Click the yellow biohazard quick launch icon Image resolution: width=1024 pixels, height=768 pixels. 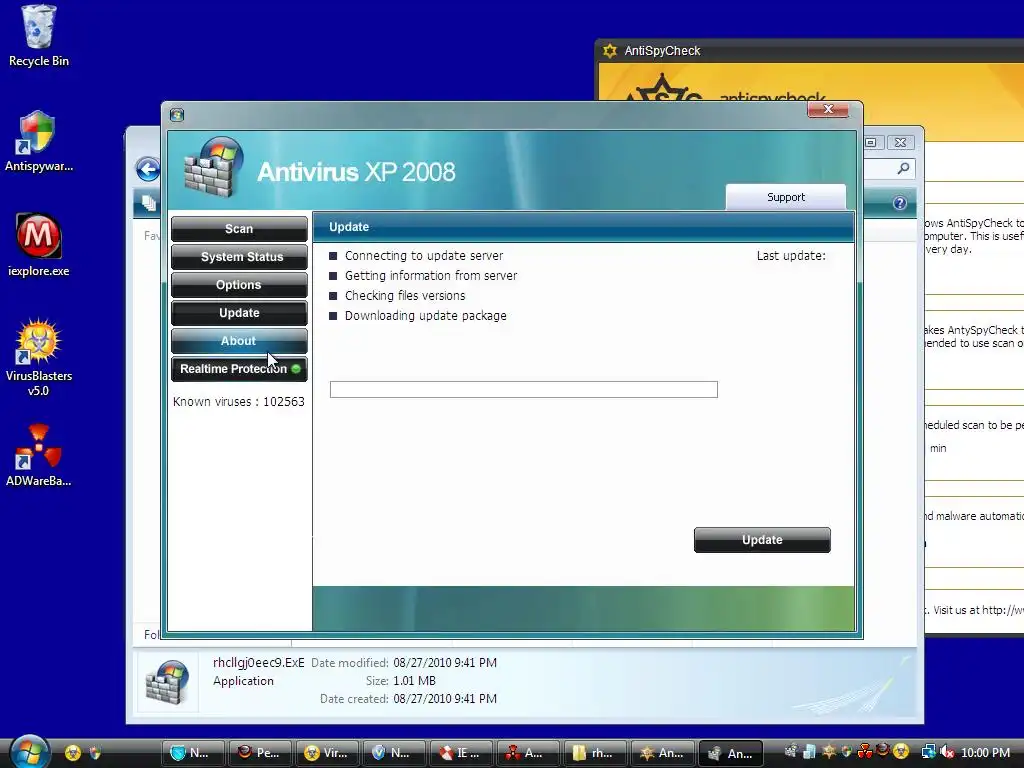[x=73, y=753]
